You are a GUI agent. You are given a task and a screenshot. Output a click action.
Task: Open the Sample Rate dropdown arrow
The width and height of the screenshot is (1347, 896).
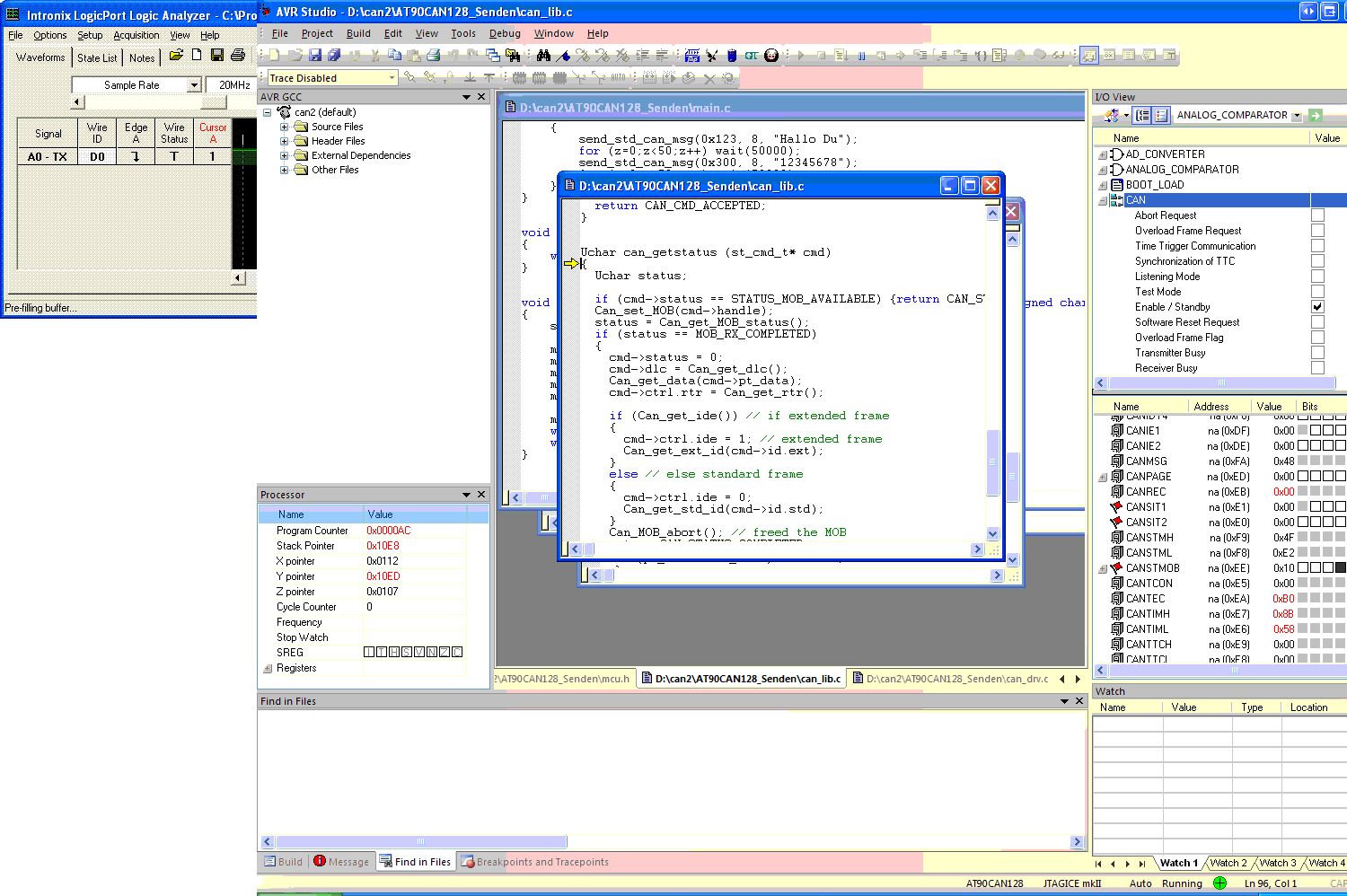click(193, 85)
